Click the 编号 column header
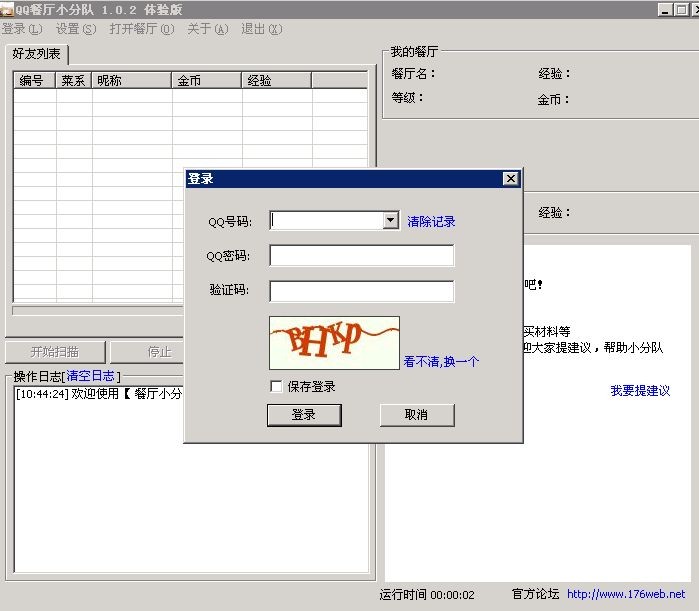 (x=34, y=80)
